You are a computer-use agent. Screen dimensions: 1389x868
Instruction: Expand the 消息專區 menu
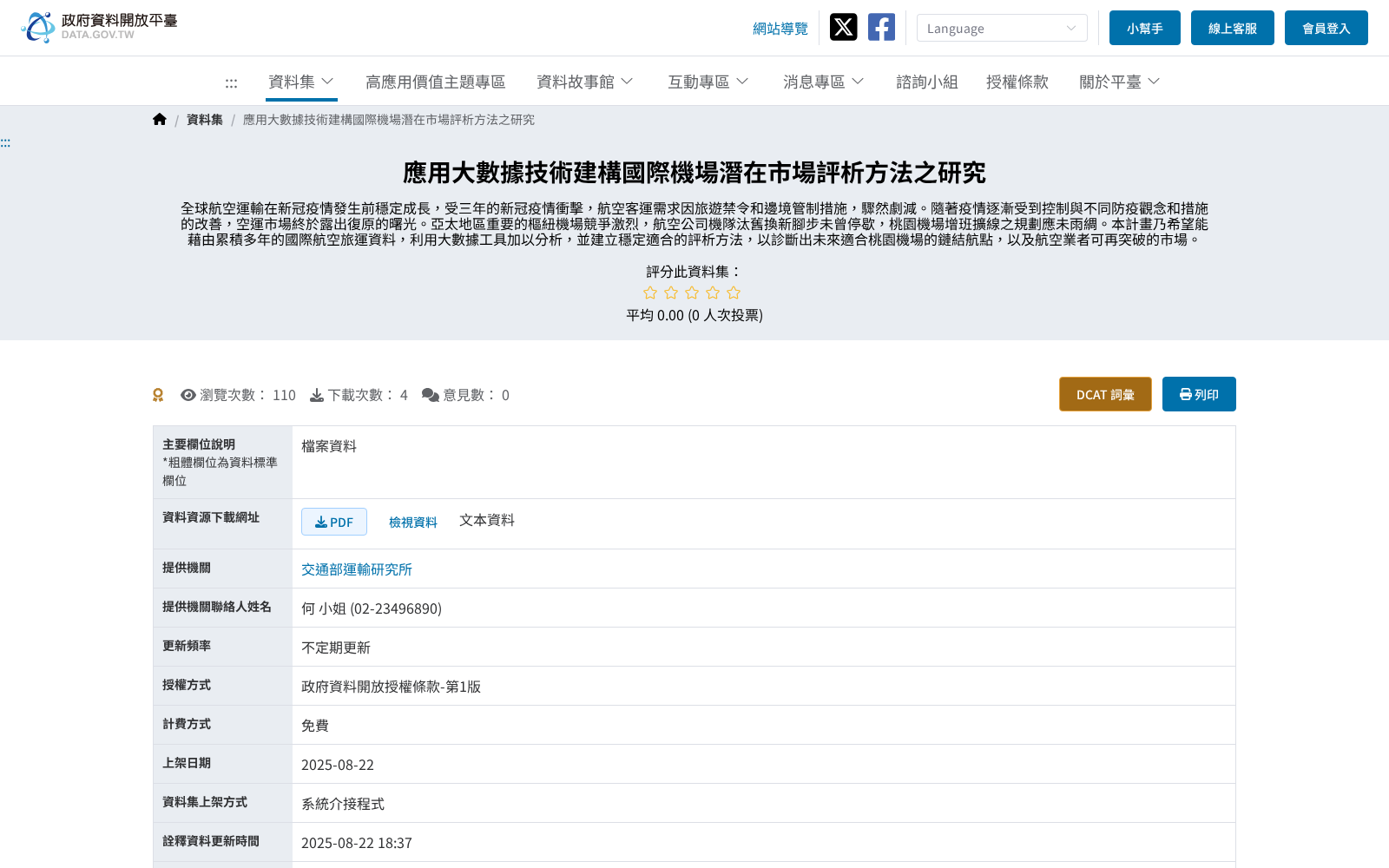click(x=823, y=82)
